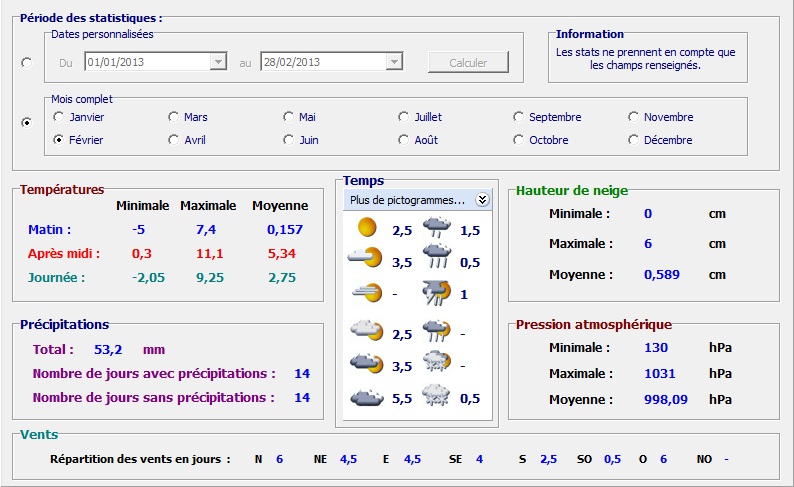Select the Mois complet period radio button

coord(27,123)
